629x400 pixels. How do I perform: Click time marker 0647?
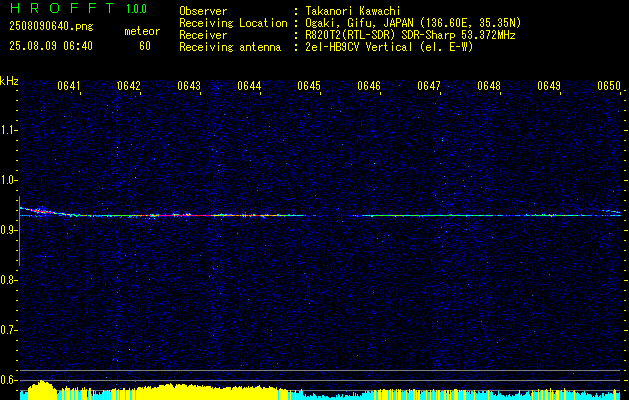tap(429, 86)
